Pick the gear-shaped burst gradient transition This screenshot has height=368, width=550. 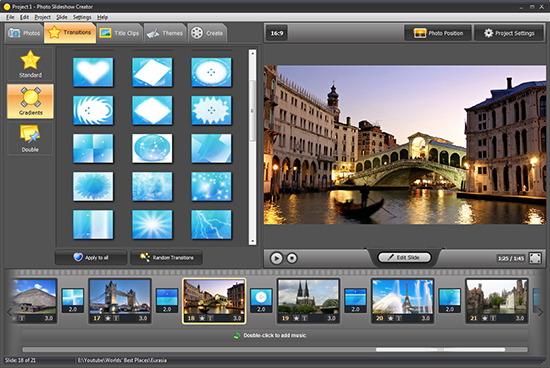click(x=211, y=110)
